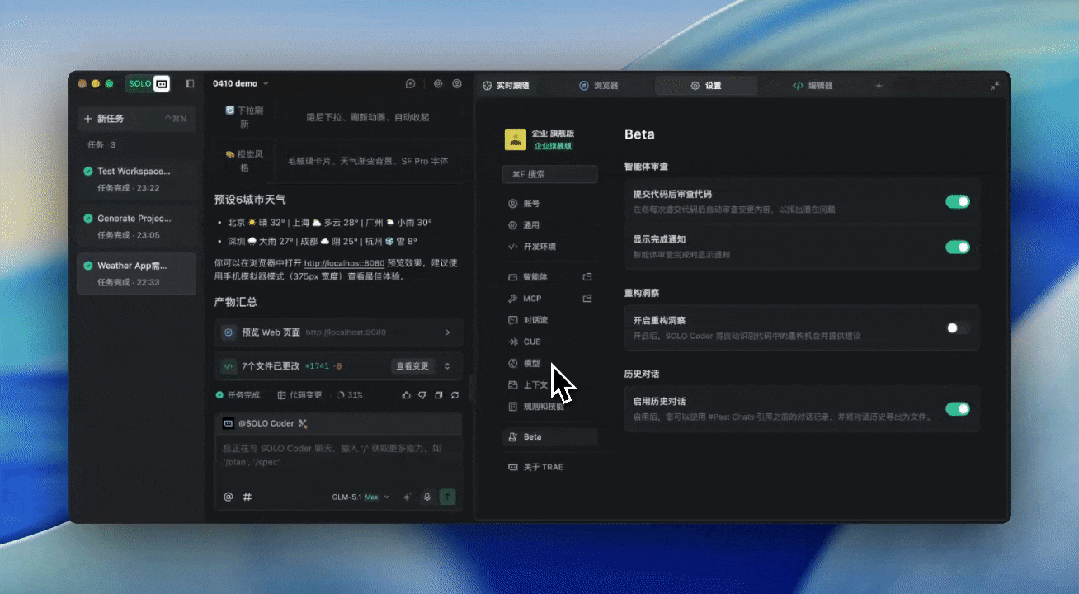
Task: Click green check icon of Test Workspace task
Action: [x=88, y=171]
